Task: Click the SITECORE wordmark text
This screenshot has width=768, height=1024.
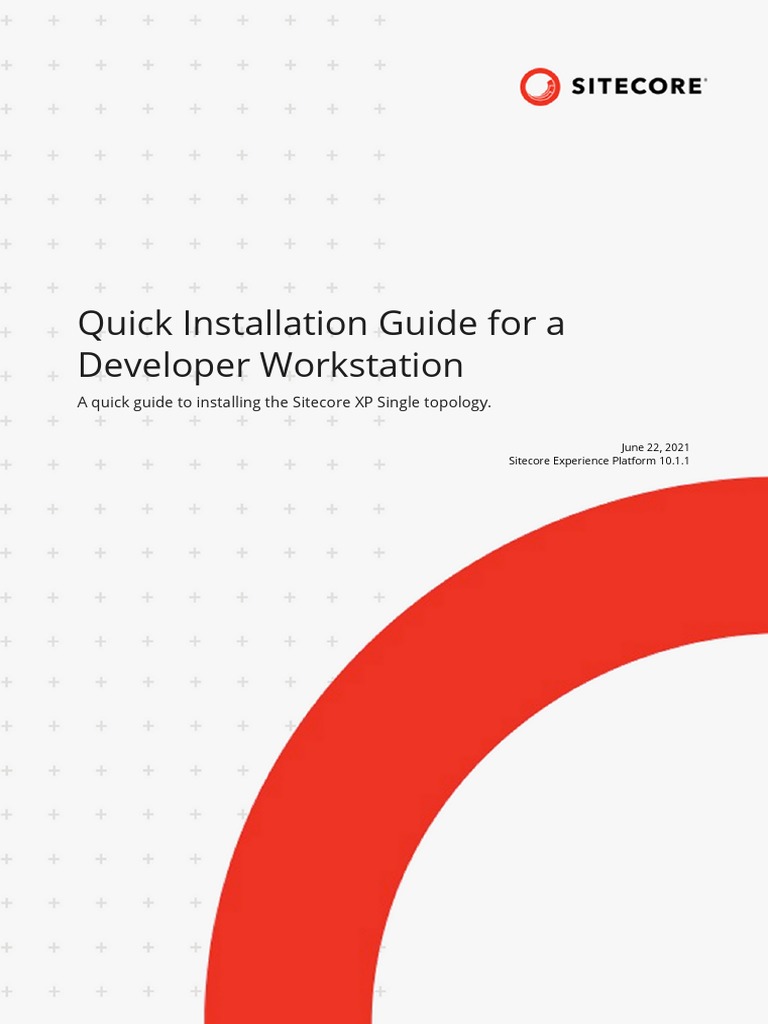Action: (x=639, y=86)
